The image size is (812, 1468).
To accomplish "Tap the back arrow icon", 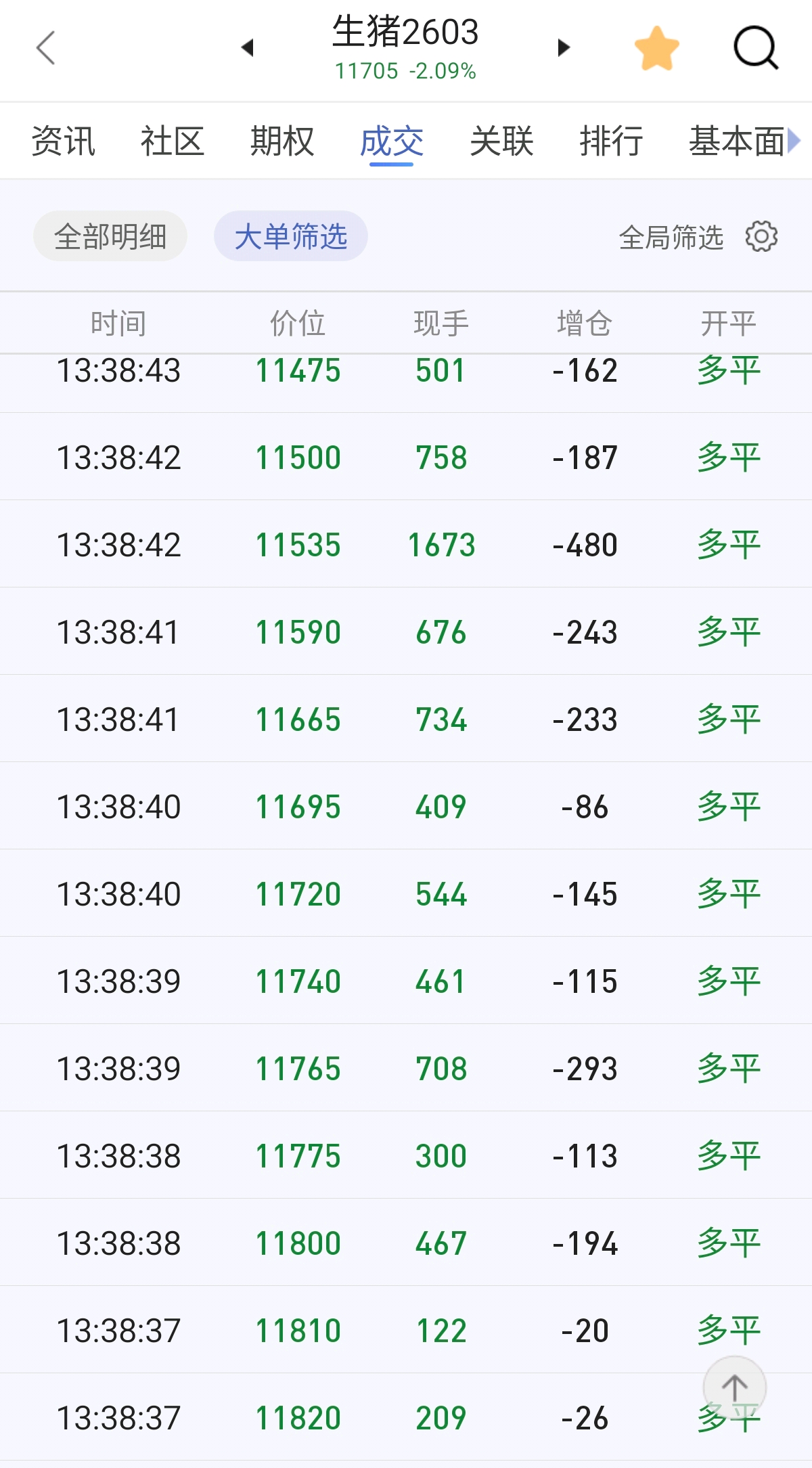I will coord(45,48).
